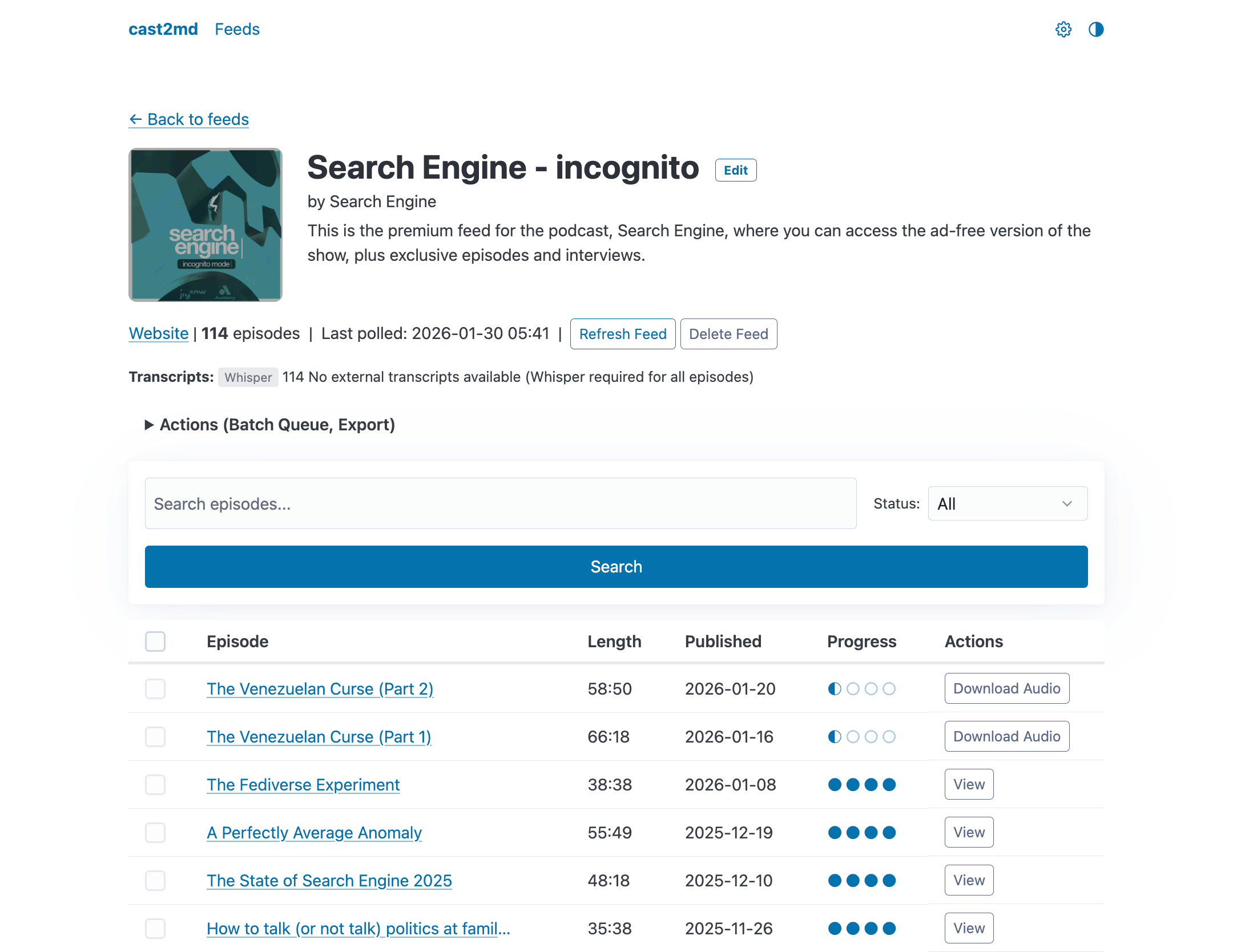Image resolution: width=1233 pixels, height=952 pixels.
Task: Click into the Search episodes field
Action: (501, 503)
